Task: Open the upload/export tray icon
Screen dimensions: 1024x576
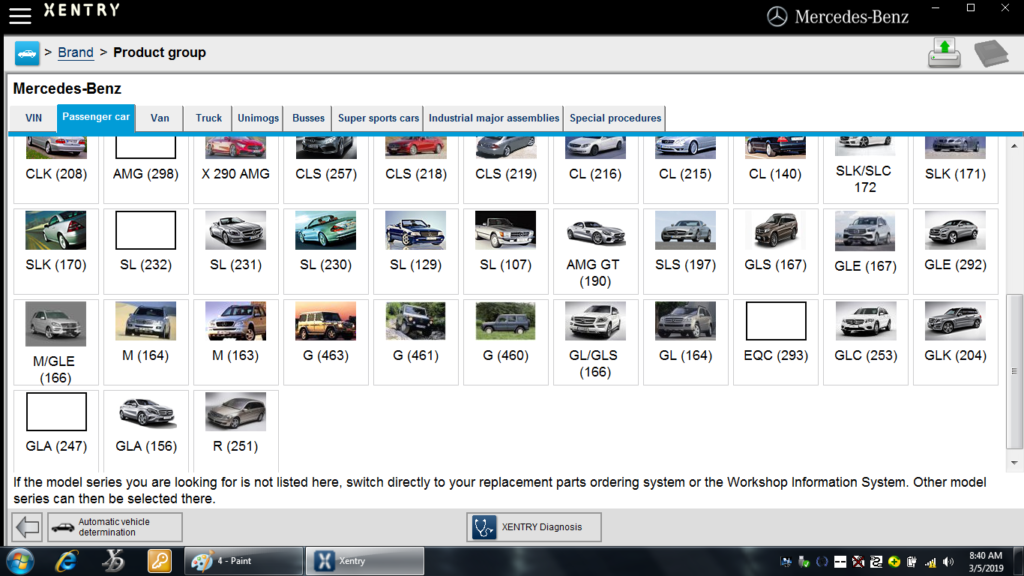Action: point(944,53)
